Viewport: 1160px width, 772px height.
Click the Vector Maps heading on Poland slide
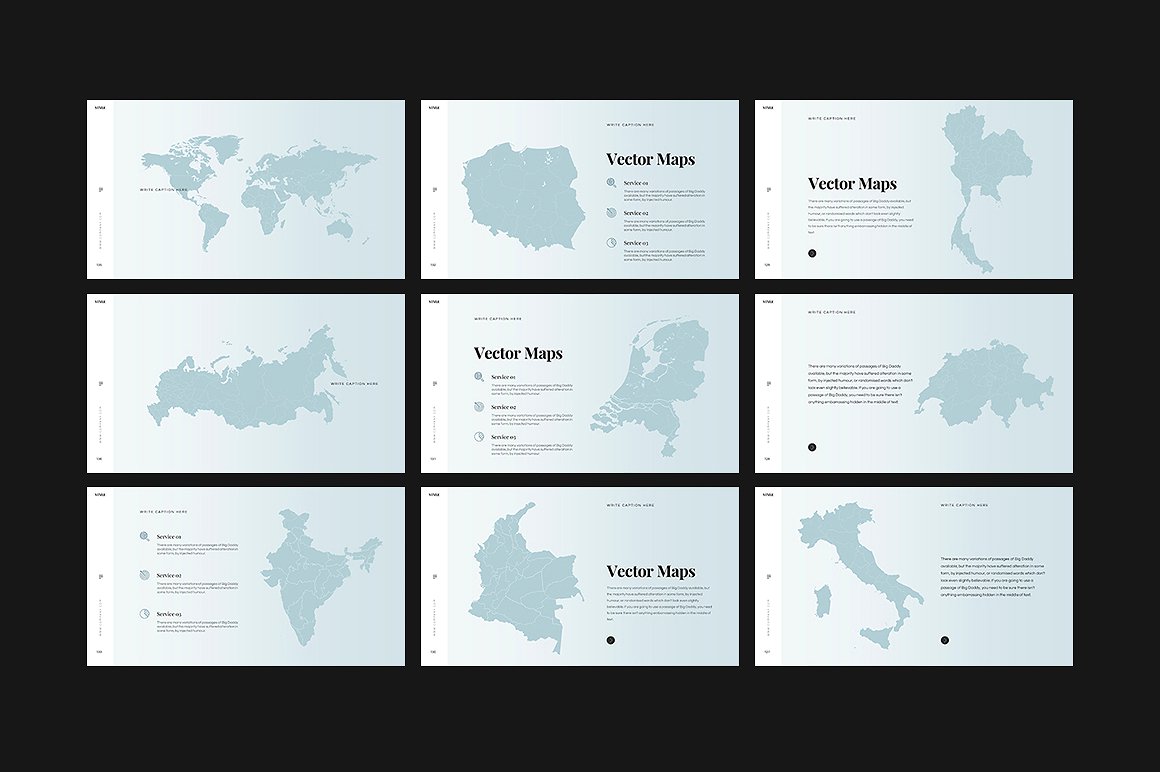[651, 159]
